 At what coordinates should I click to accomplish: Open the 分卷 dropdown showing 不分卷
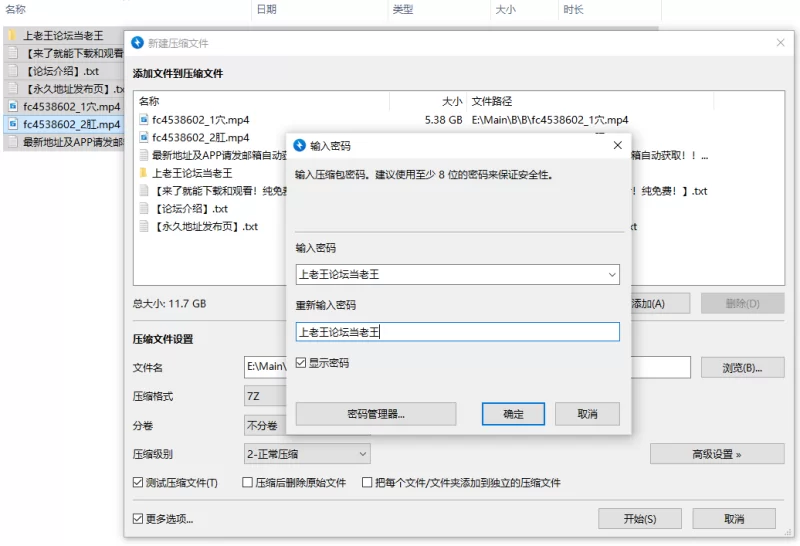[265, 425]
